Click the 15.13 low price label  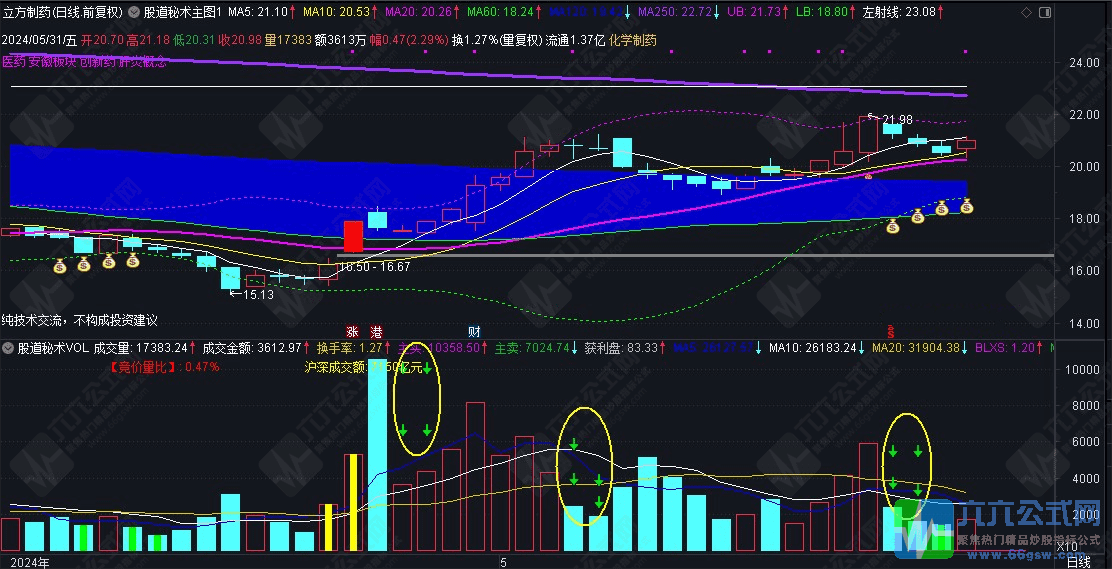point(257,294)
